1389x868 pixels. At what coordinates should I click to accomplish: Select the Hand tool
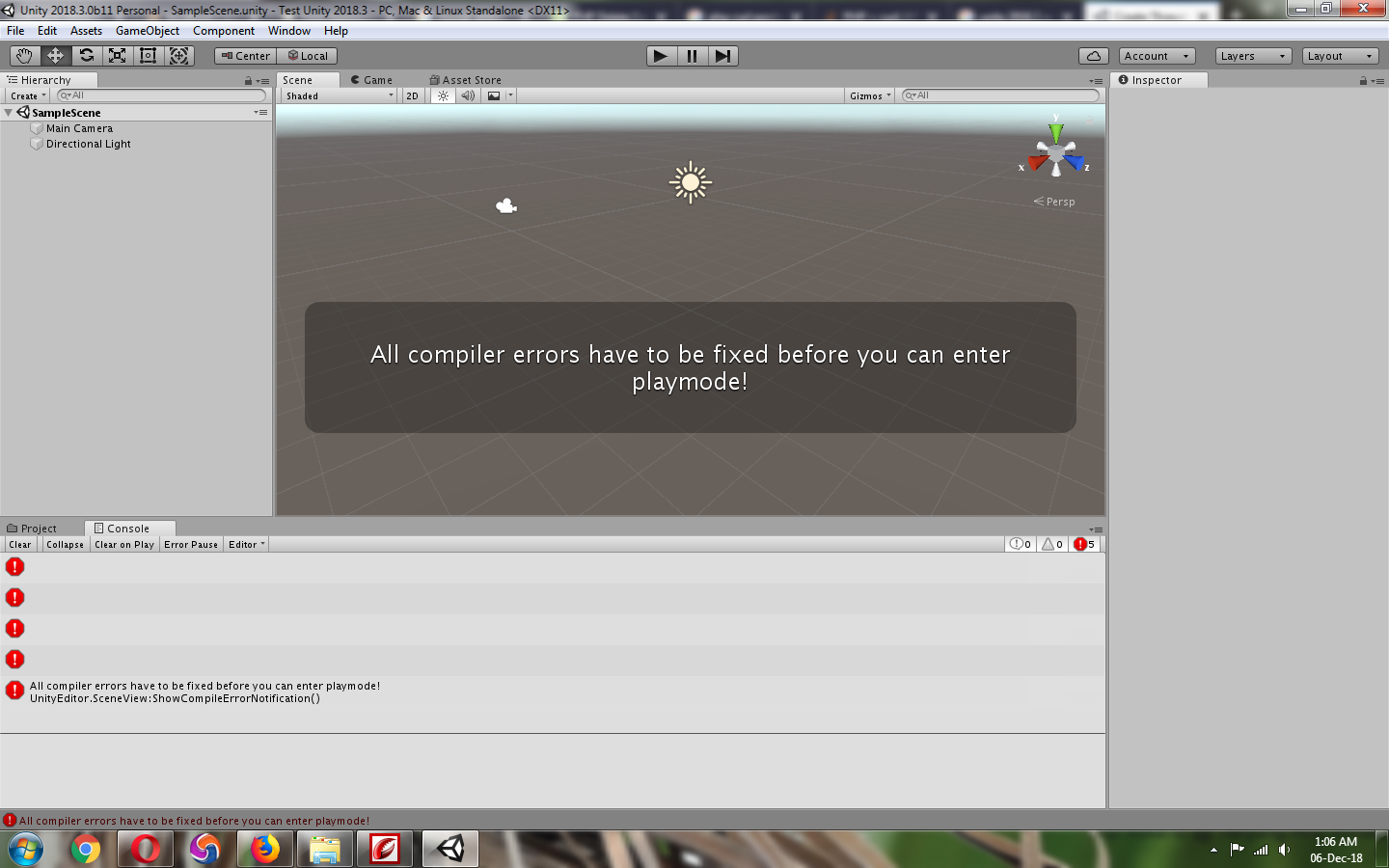(24, 55)
